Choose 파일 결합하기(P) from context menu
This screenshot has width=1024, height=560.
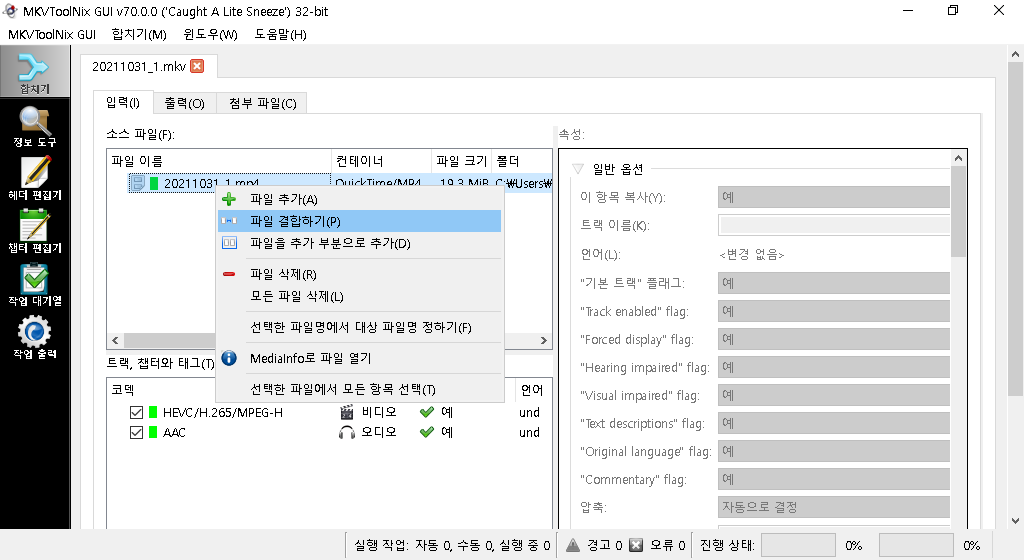(359, 221)
